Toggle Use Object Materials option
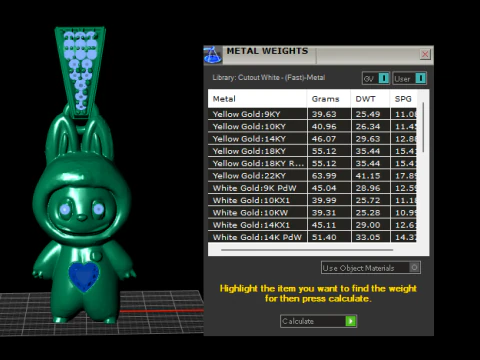Viewport: 480px width, 360px height. [x=371, y=268]
